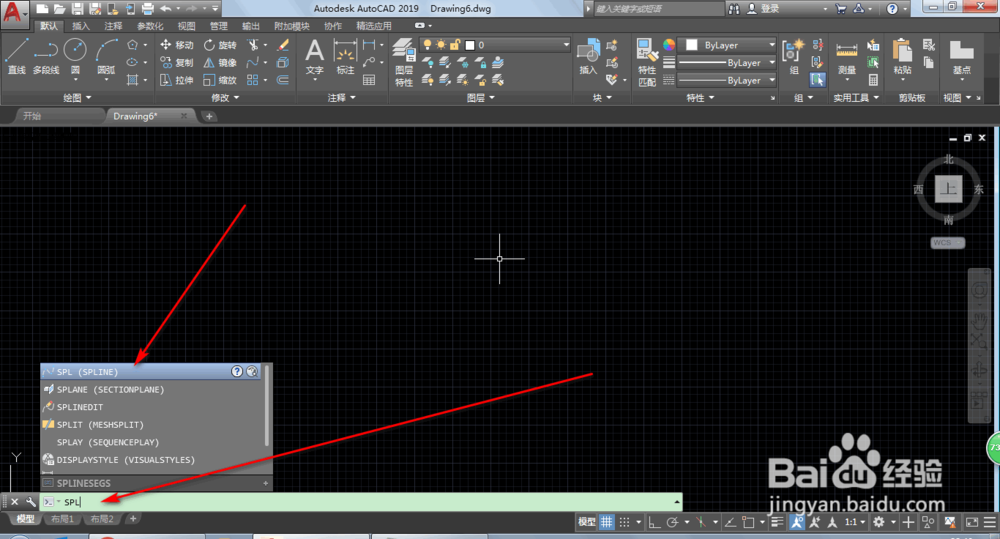Toggle polar tracking in status bar
The height and width of the screenshot is (539, 1000).
click(672, 522)
